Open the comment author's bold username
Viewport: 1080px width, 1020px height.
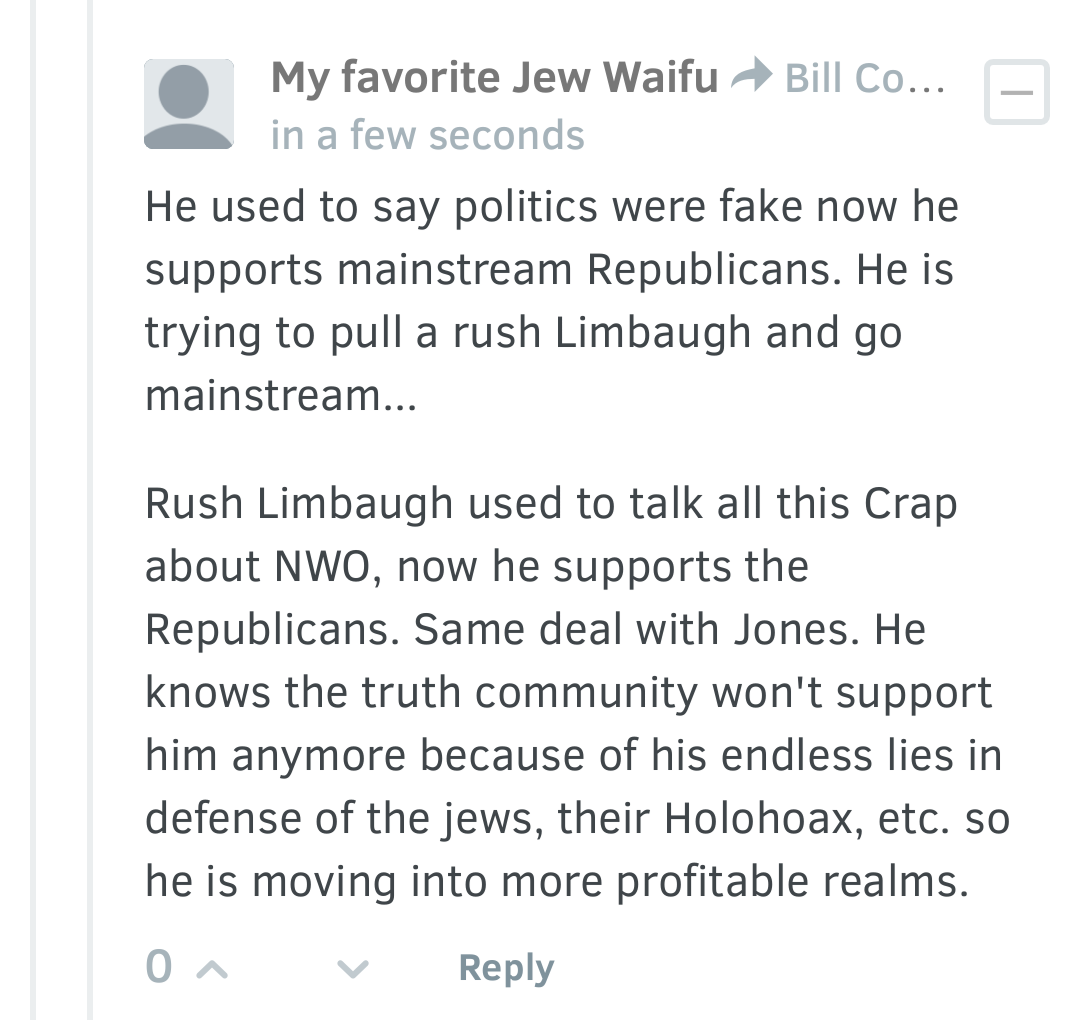point(495,77)
